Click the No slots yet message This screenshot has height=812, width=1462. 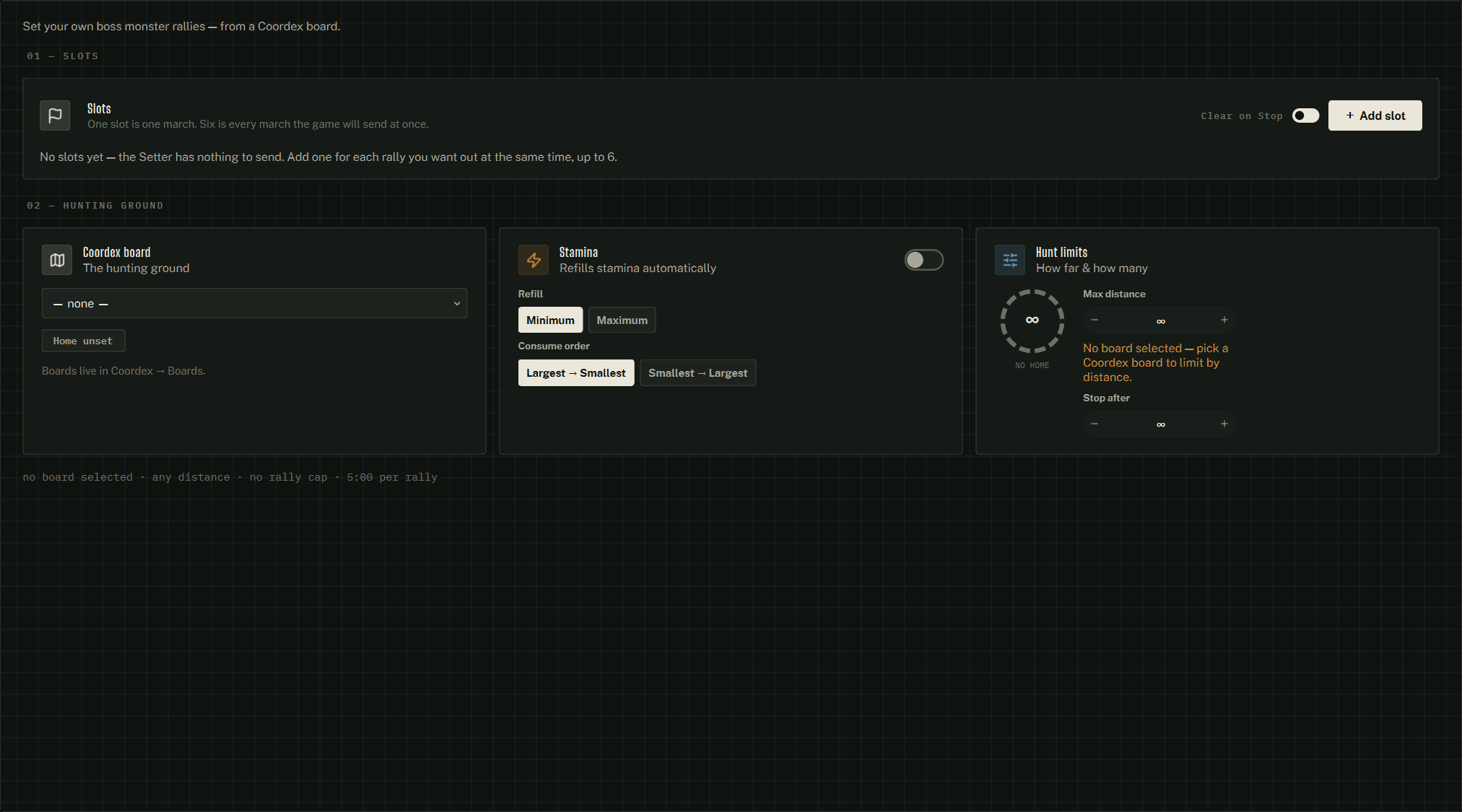(328, 157)
